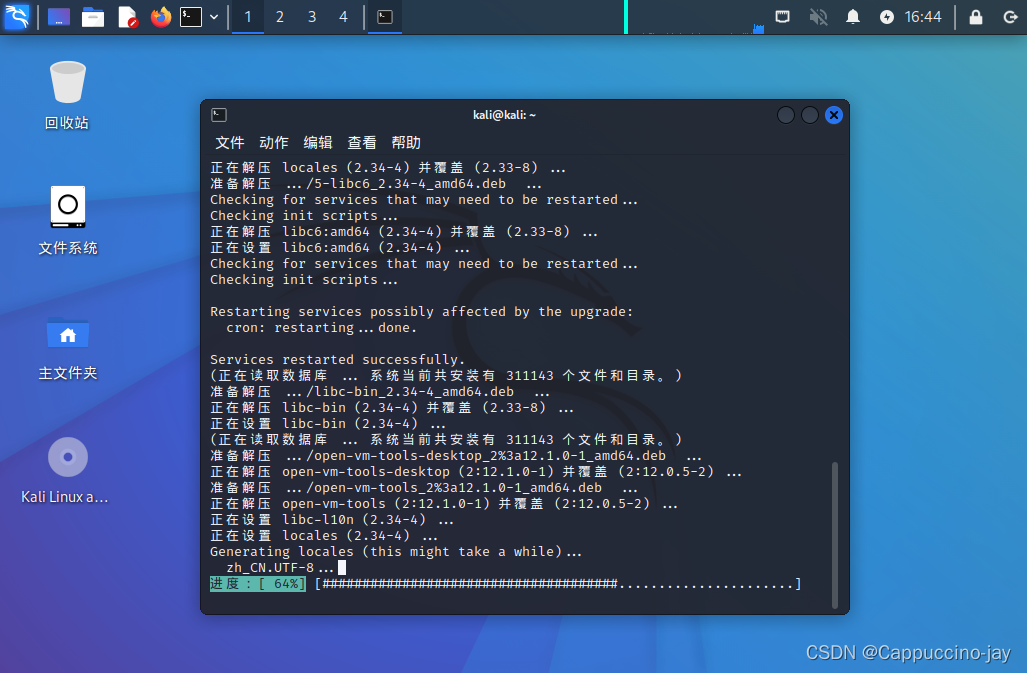Click 'Restarting services possibly affected' line
Viewport: 1027px width, 673px height.
[422, 312]
